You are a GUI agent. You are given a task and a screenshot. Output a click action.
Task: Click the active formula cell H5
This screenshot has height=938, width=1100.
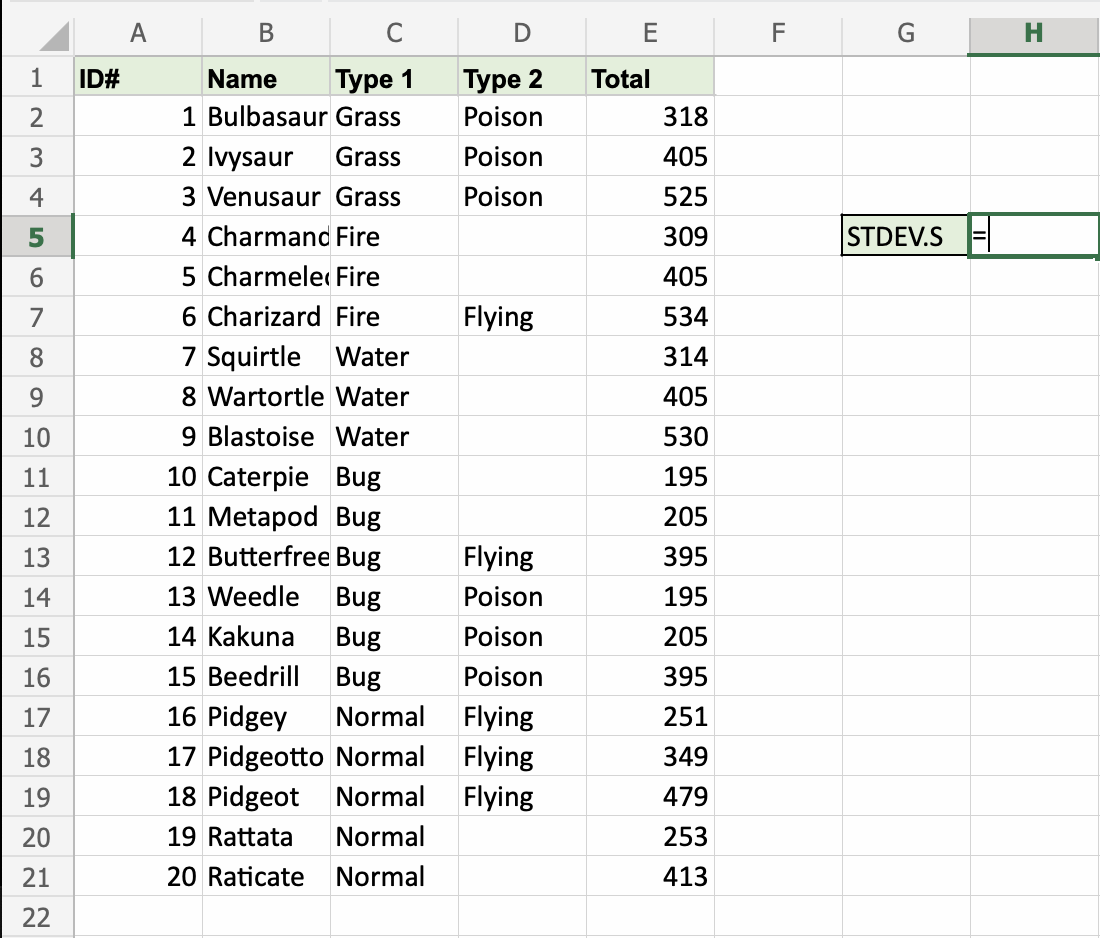coord(1034,237)
